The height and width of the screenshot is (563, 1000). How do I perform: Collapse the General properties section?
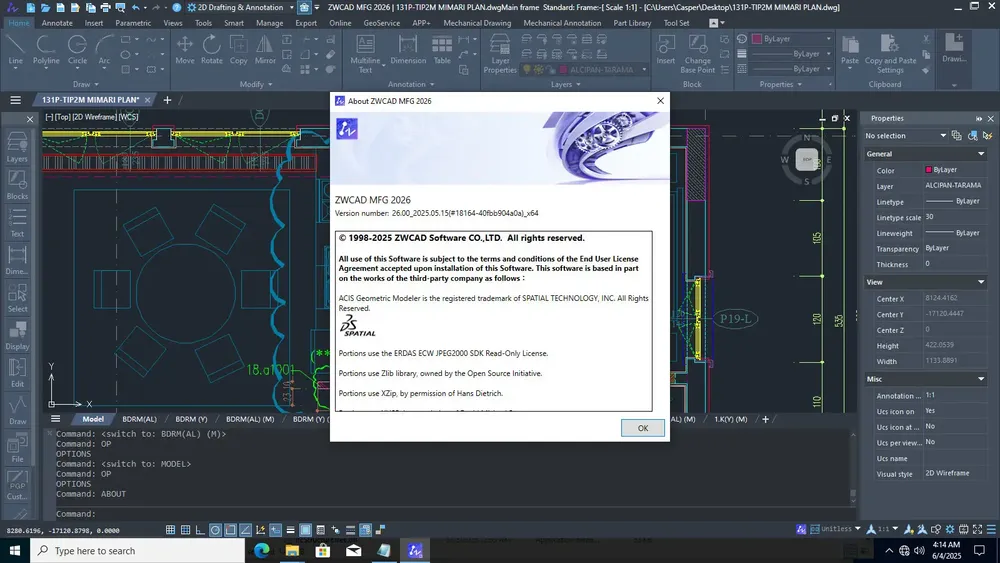pos(981,154)
